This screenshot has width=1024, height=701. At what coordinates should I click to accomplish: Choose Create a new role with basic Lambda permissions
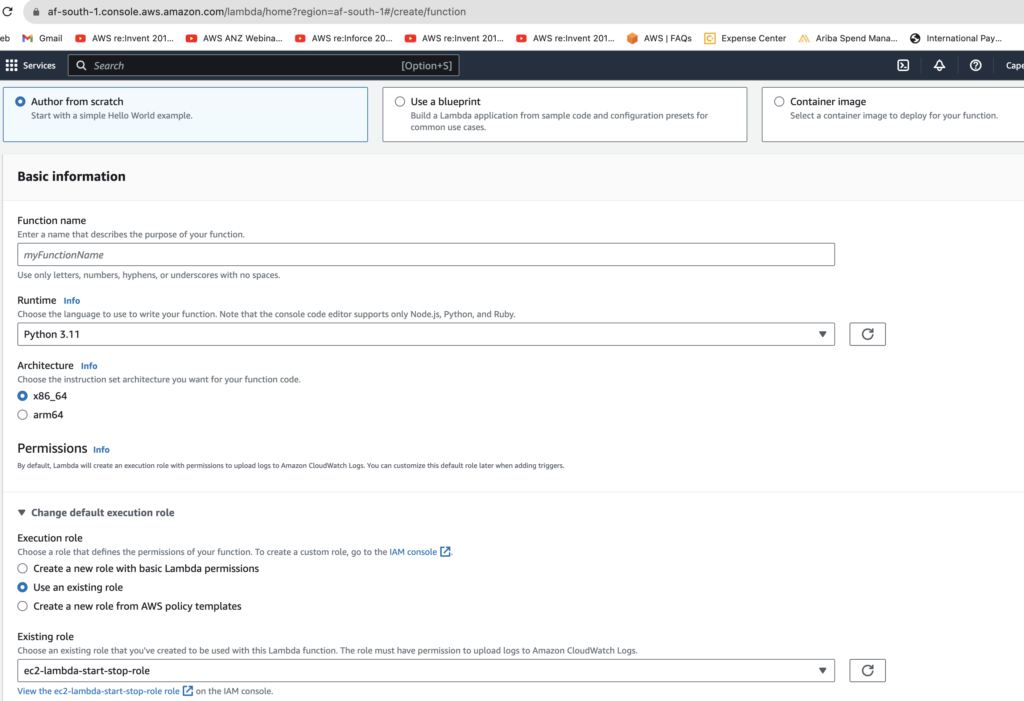[23, 568]
